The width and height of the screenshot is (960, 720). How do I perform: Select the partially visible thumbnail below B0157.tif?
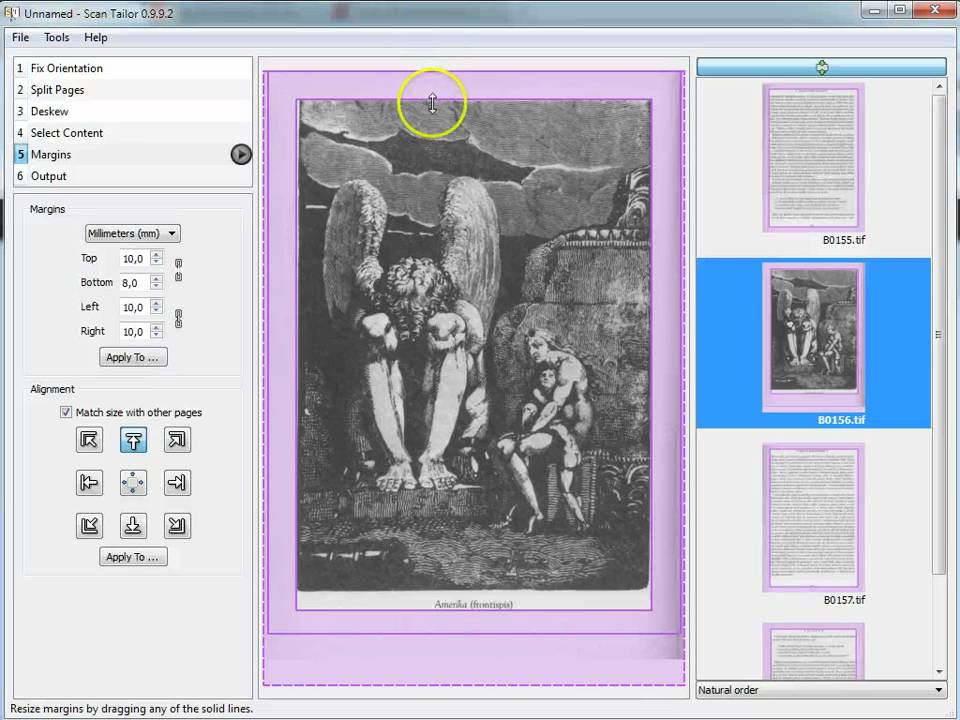[813, 651]
